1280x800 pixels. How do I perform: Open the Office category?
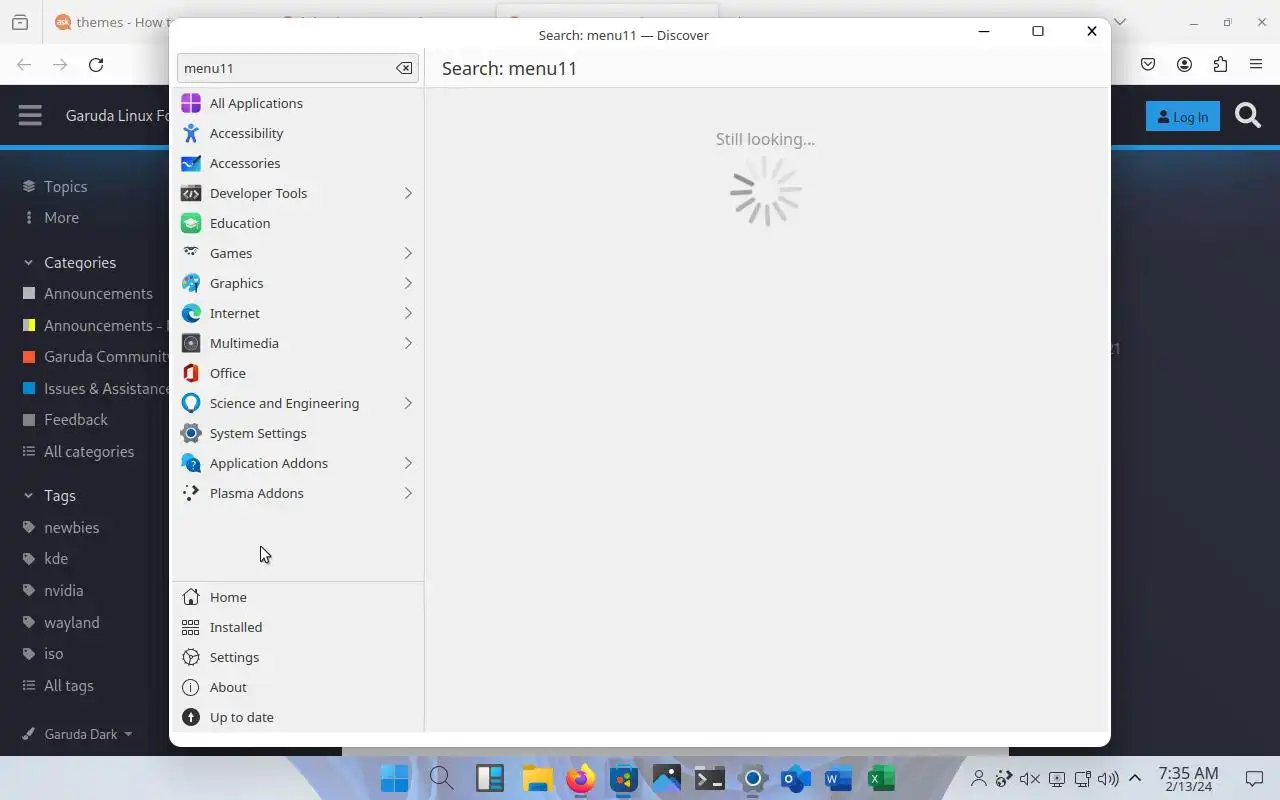(x=298, y=373)
